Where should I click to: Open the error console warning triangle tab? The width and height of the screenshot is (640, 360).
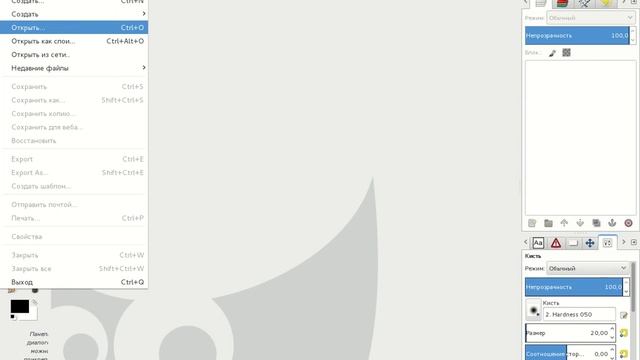[556, 243]
